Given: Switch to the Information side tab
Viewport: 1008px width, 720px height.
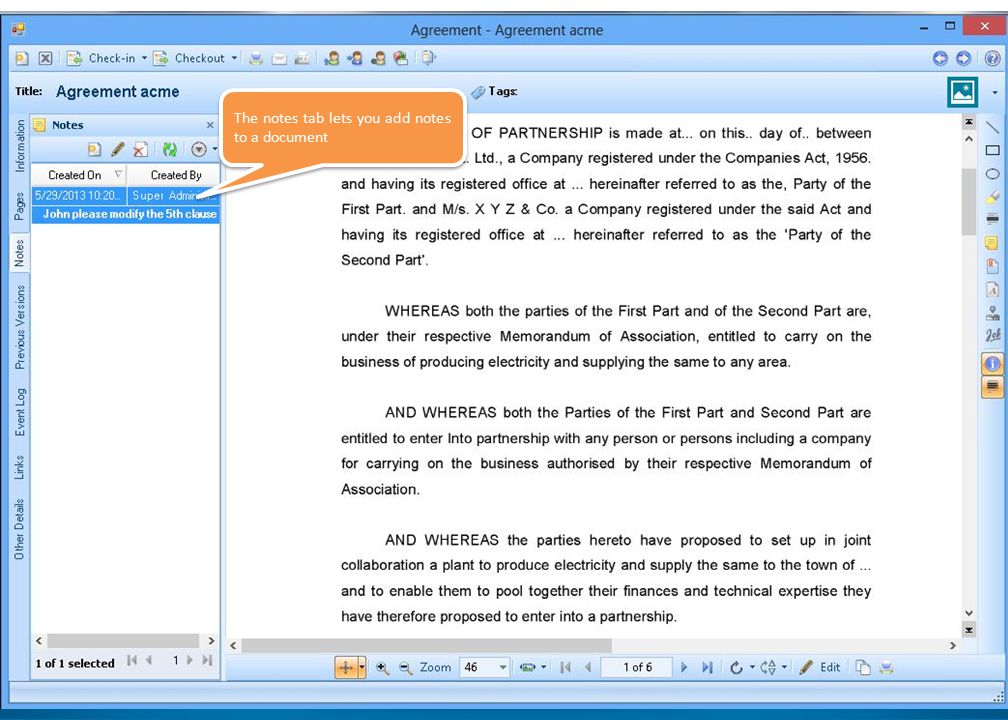Looking at the screenshot, I should coord(20,145).
